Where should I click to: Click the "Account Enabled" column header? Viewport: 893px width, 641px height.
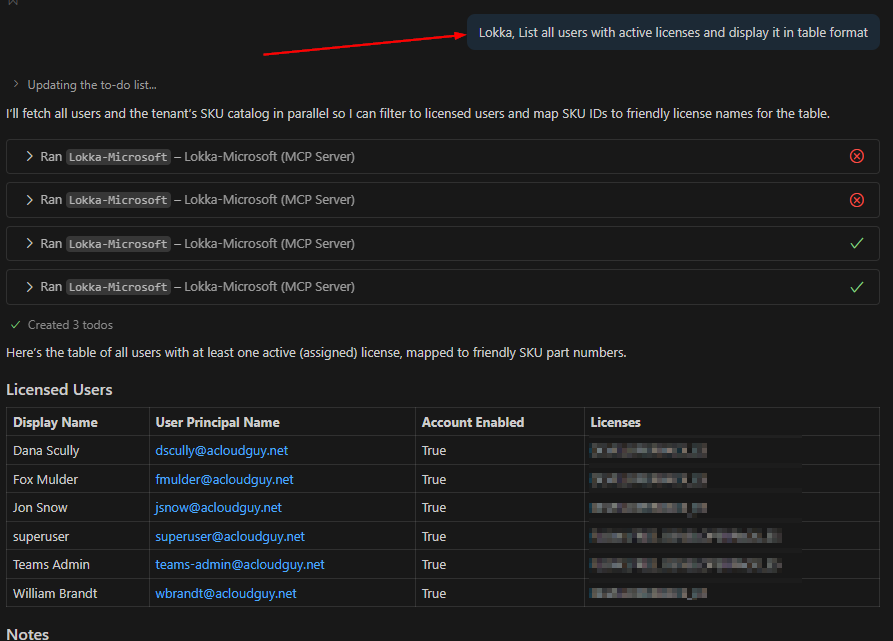click(x=472, y=423)
